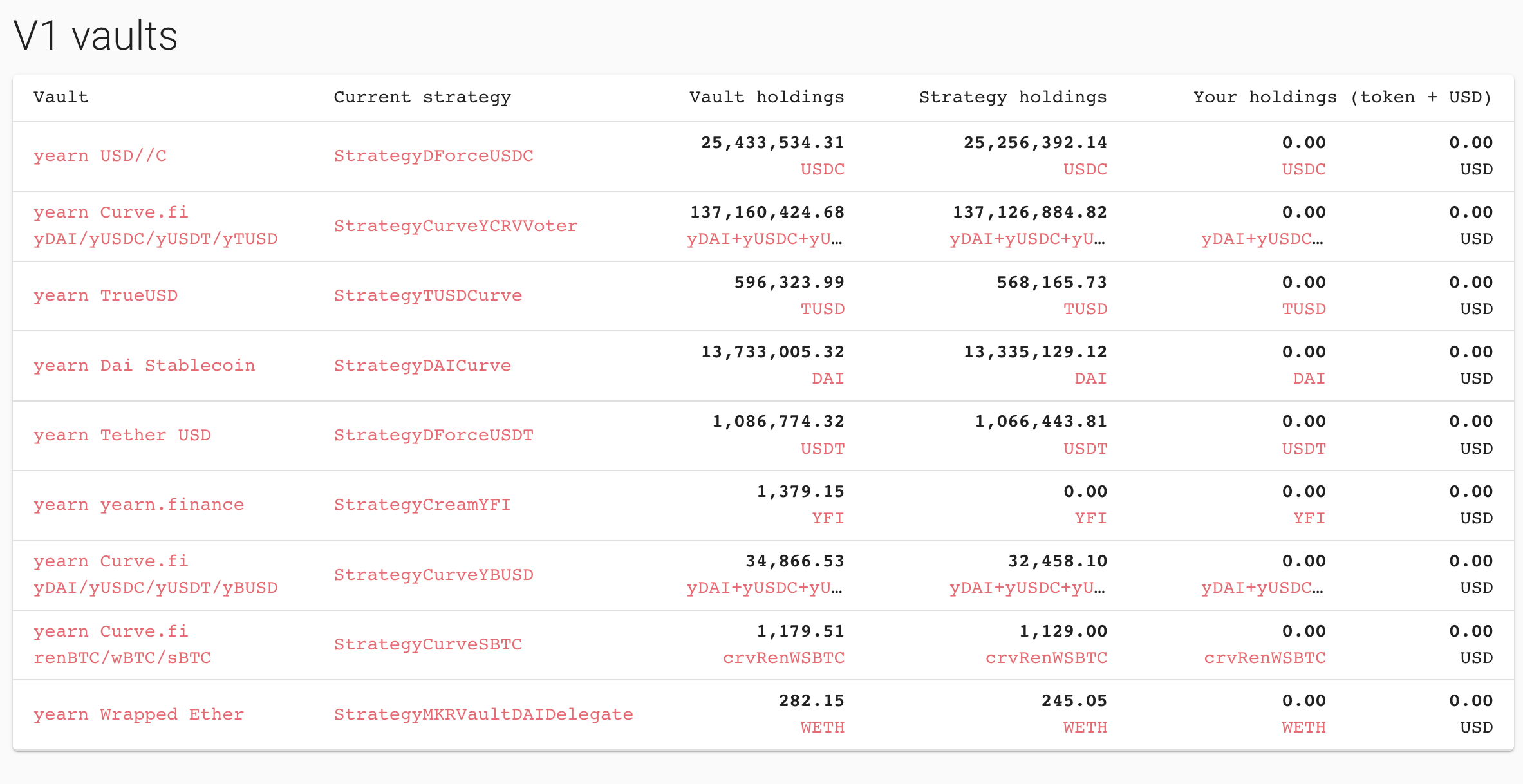Click USDC token under vault holdings 25,433,534.31
The image size is (1523, 784).
823,169
